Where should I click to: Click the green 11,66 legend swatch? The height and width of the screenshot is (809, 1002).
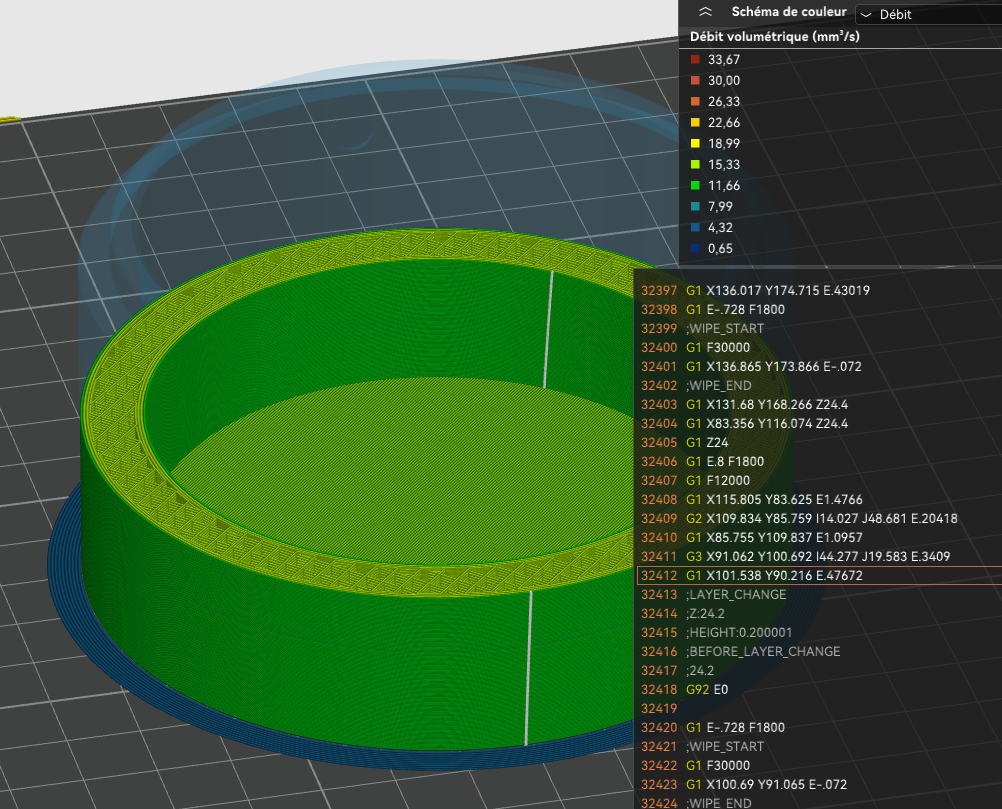(696, 186)
